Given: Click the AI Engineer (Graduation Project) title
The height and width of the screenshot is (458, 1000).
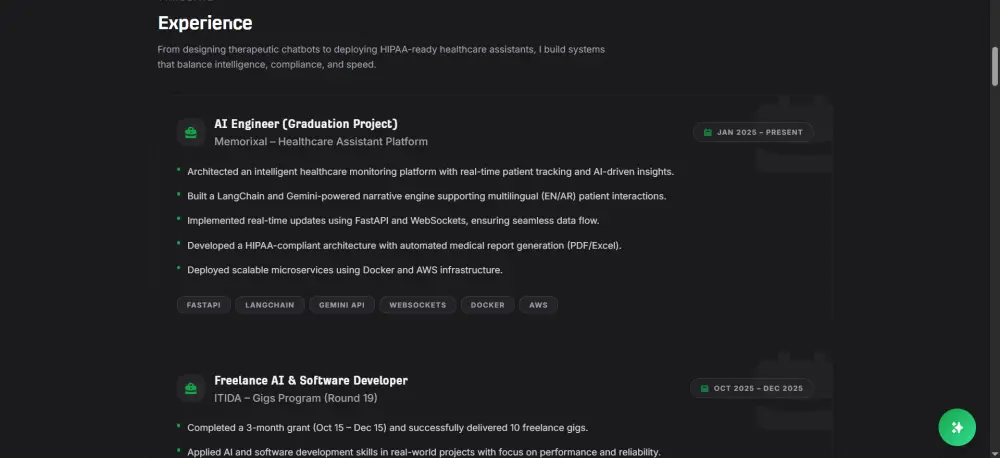Looking at the screenshot, I should [306, 124].
